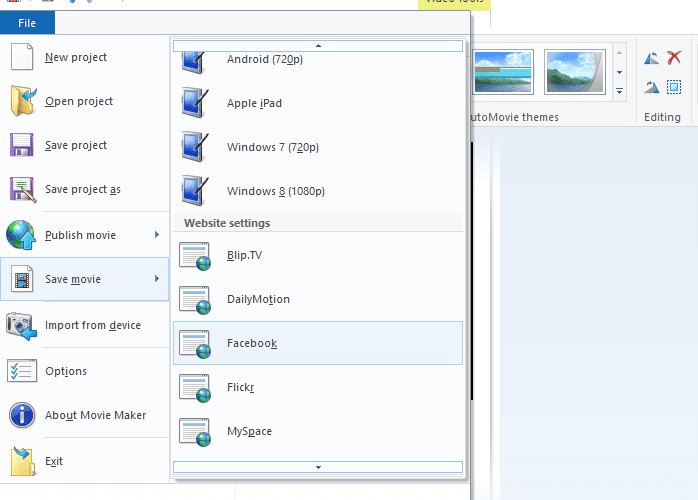
Task: Click the Rotate right icon in Editing
Action: [x=651, y=87]
